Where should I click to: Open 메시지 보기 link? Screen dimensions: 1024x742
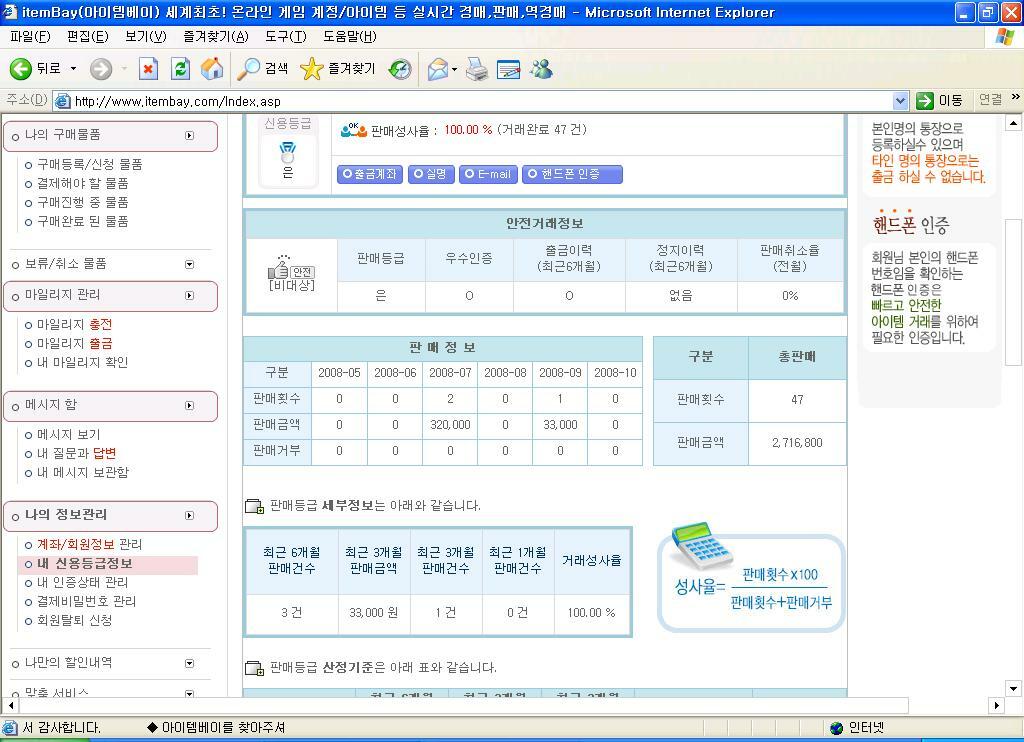coord(69,434)
